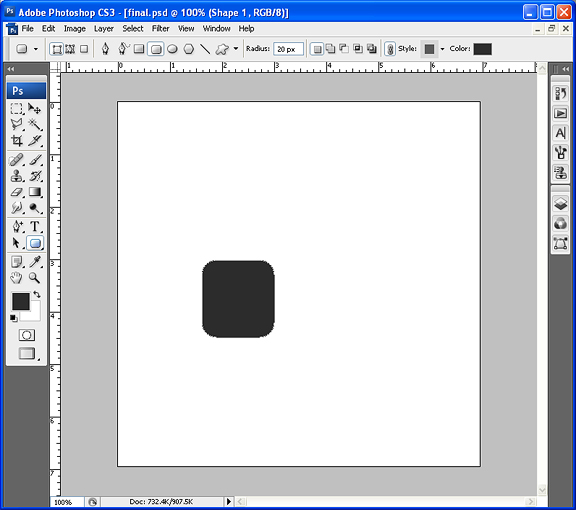
Task: Select the Clone Stamp tool
Action: coord(17,176)
